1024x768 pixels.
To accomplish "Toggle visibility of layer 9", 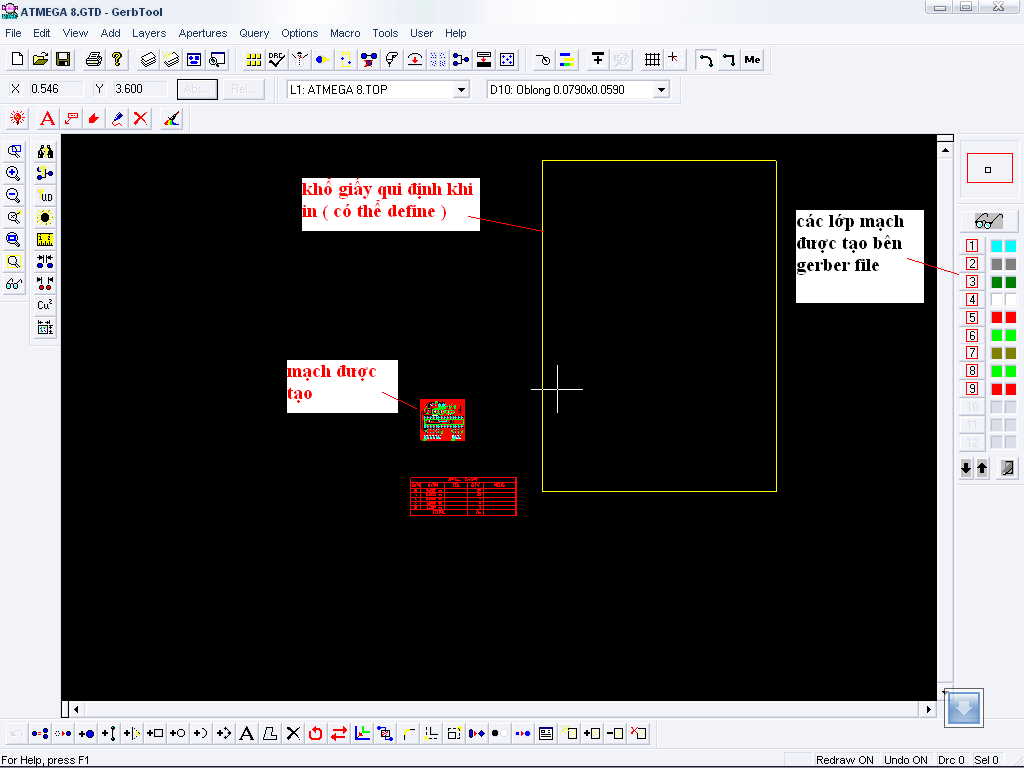I will (972, 389).
